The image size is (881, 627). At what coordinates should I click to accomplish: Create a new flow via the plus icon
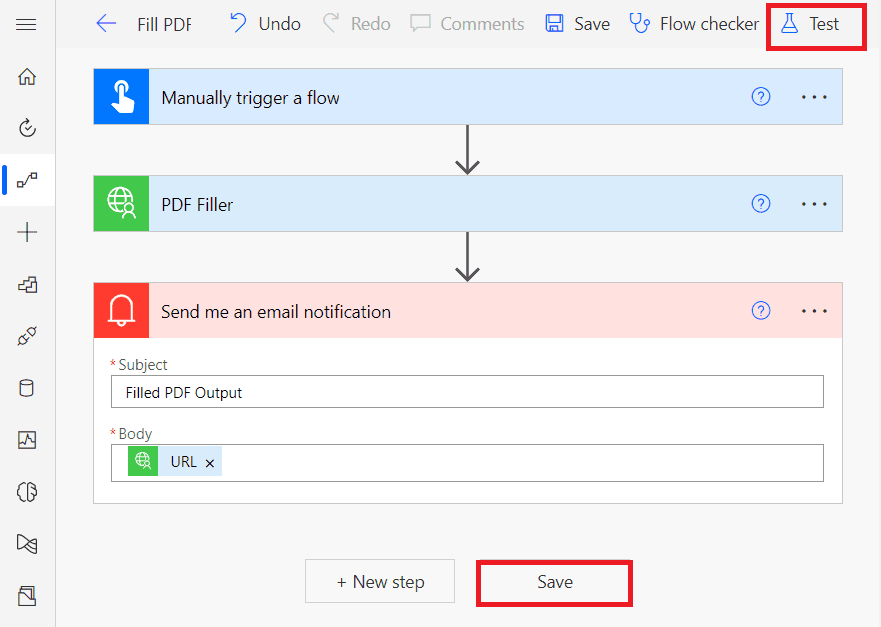pos(27,232)
